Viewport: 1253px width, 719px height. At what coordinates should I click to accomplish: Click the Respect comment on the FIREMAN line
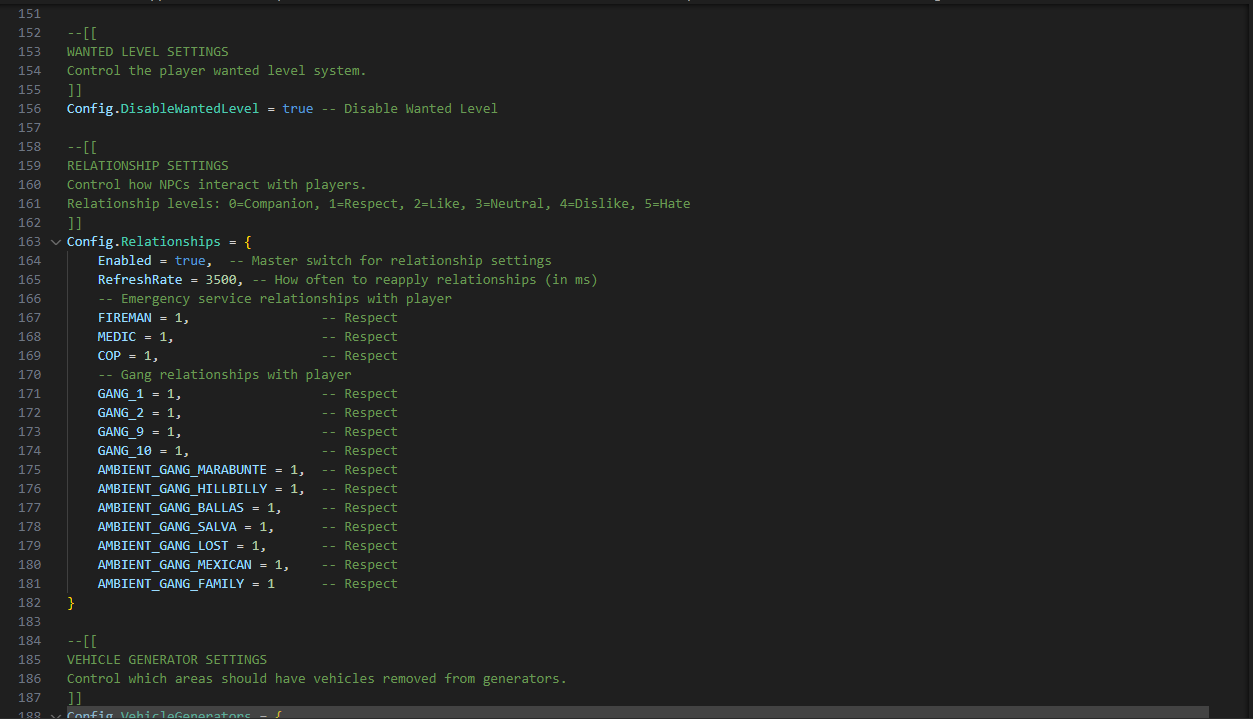coord(360,318)
